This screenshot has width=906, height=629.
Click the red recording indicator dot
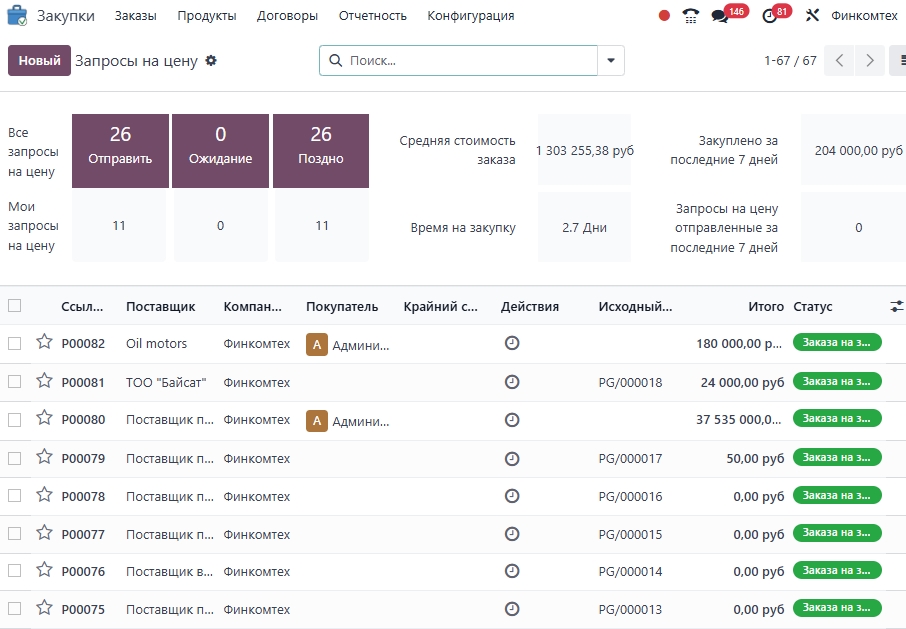click(x=664, y=16)
